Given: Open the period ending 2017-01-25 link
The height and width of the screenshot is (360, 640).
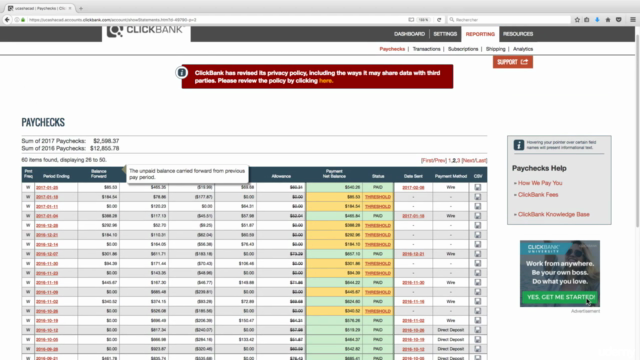Looking at the screenshot, I should click(x=47, y=187).
